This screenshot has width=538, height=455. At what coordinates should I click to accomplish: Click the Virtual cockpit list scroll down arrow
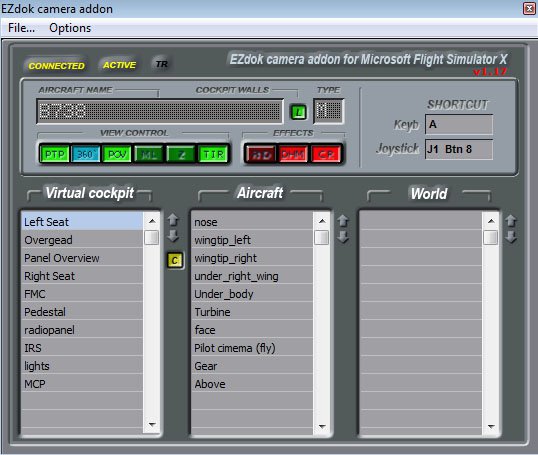(152, 425)
